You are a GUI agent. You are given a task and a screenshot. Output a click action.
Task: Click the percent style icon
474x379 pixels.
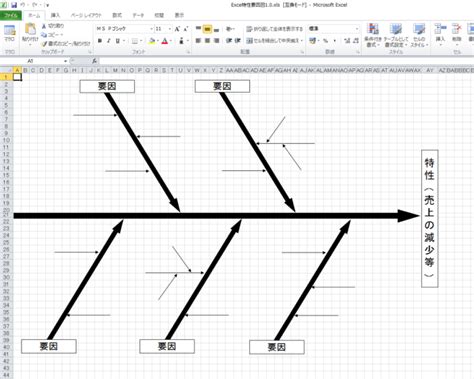point(325,41)
